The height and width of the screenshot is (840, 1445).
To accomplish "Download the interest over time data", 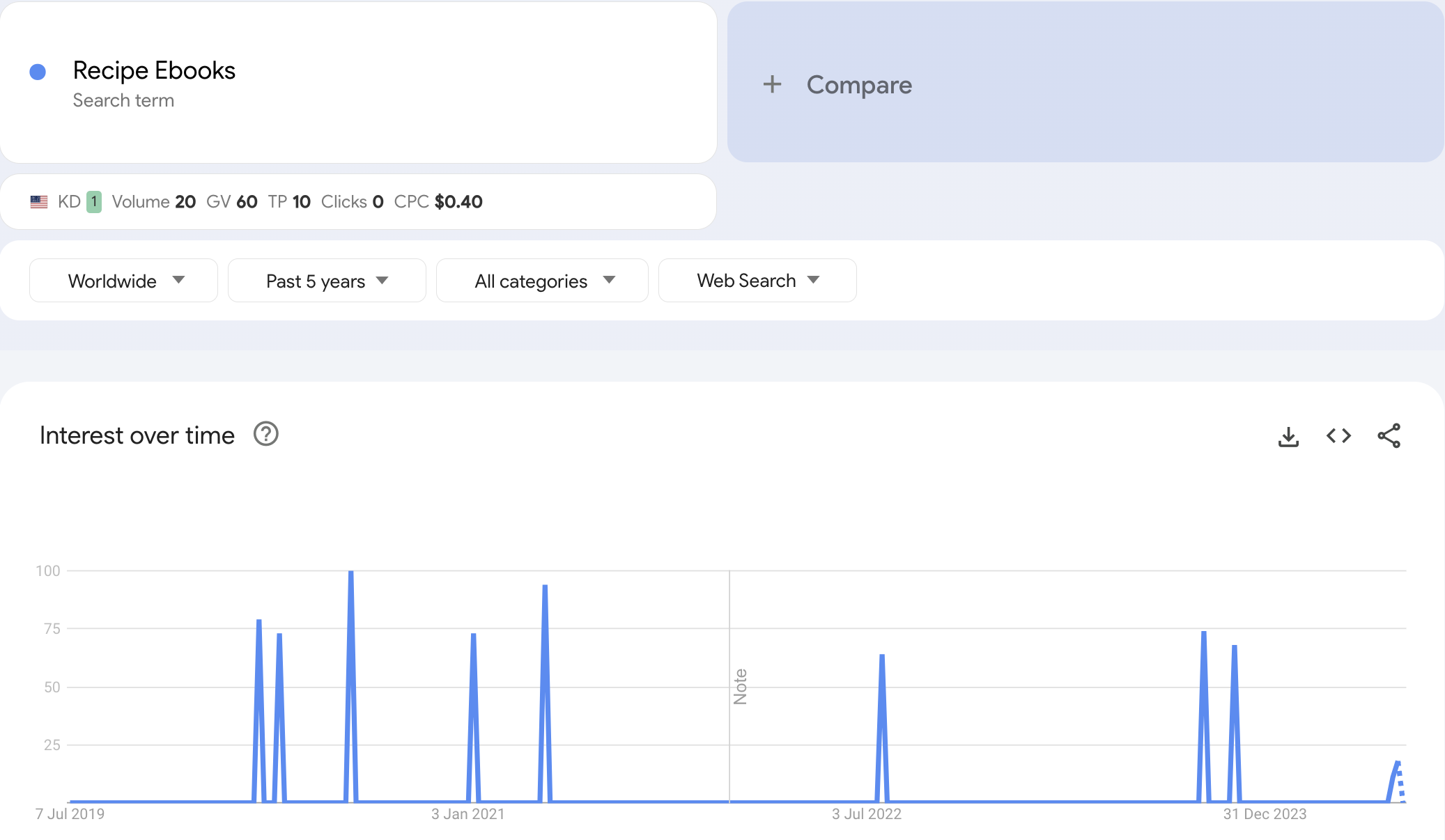I will tap(1288, 437).
